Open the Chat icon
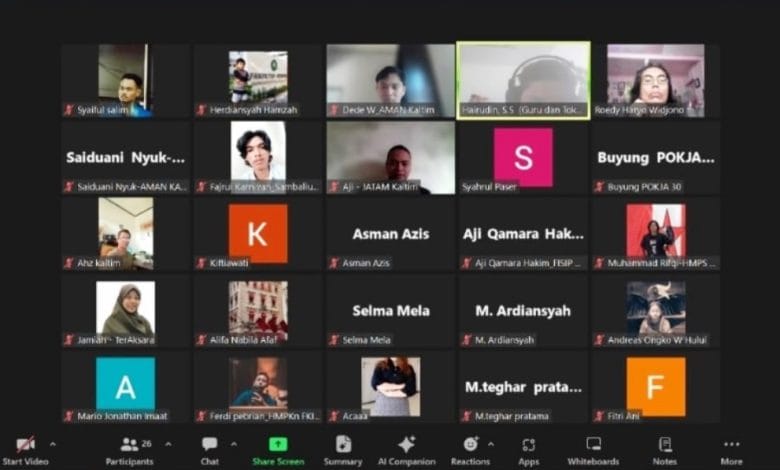 pyautogui.click(x=209, y=444)
